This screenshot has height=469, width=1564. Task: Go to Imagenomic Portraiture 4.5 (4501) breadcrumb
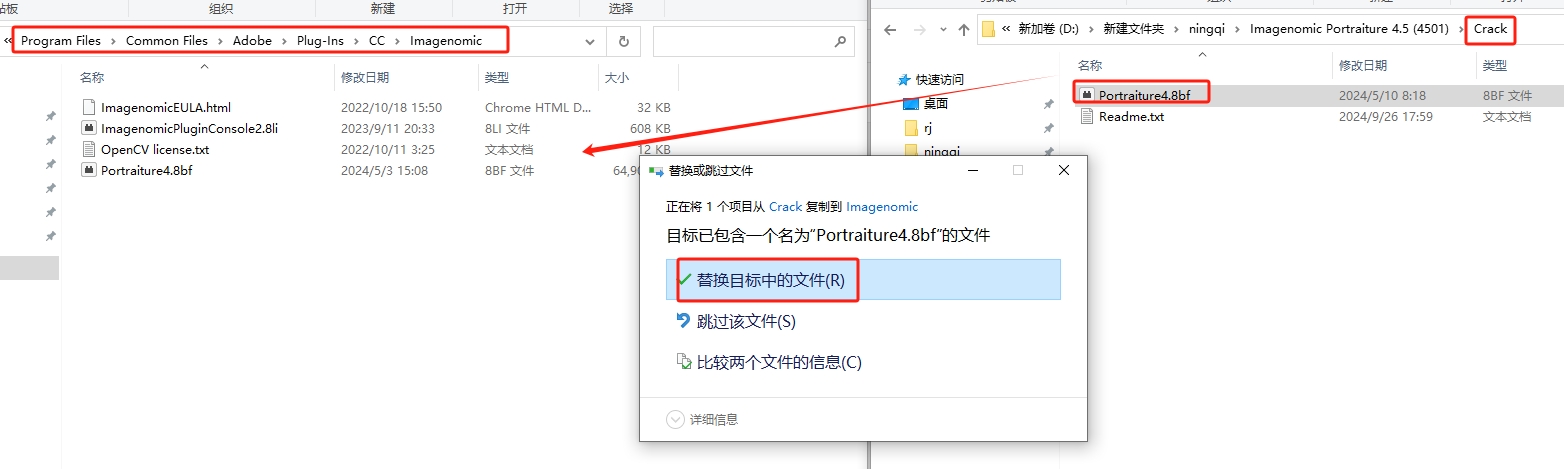pos(1349,29)
